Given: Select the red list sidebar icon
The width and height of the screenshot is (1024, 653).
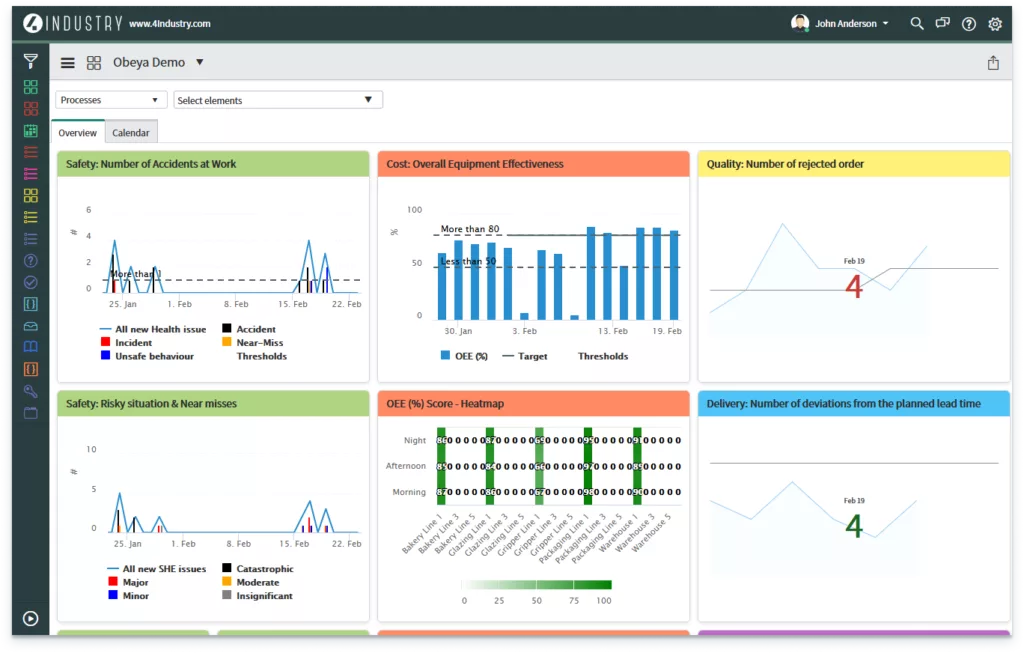Looking at the screenshot, I should click(31, 152).
